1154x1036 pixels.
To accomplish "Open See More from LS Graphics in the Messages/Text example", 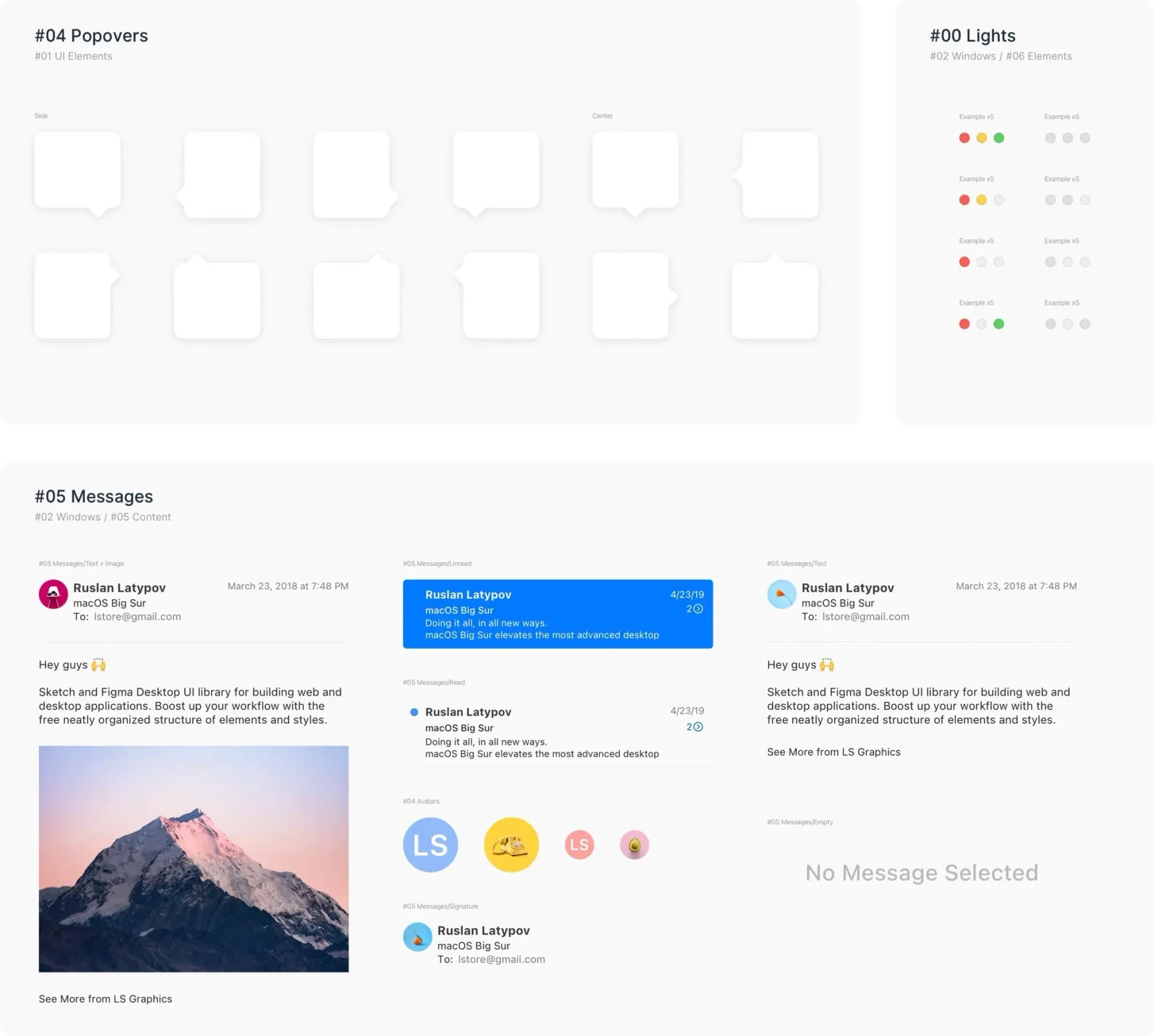I will pyautogui.click(x=834, y=752).
